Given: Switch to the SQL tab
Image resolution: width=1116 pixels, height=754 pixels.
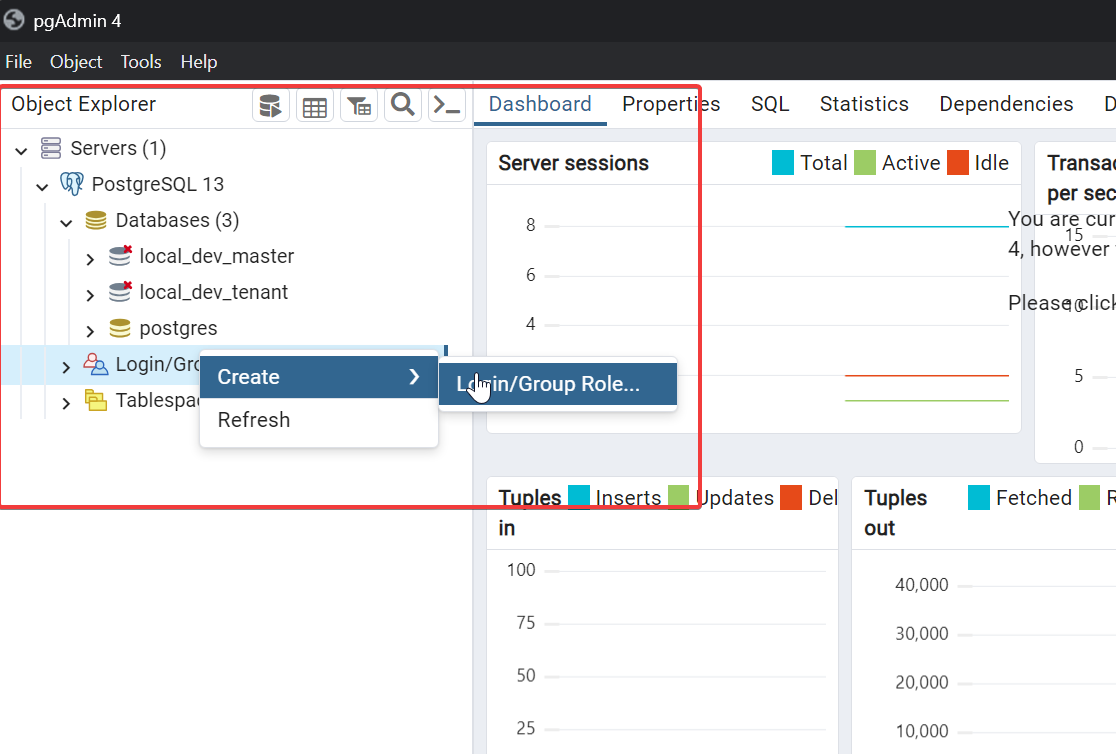Looking at the screenshot, I should [x=770, y=104].
